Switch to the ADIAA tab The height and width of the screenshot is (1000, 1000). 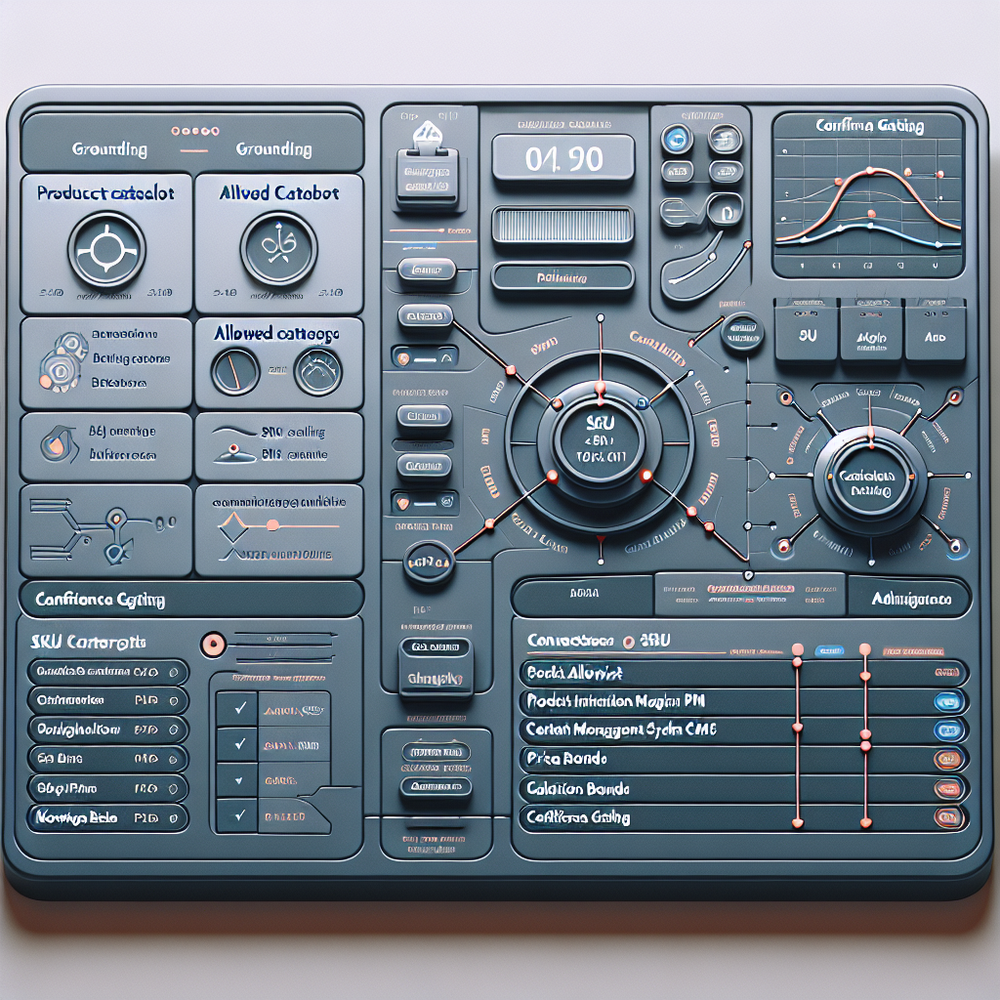point(583,594)
